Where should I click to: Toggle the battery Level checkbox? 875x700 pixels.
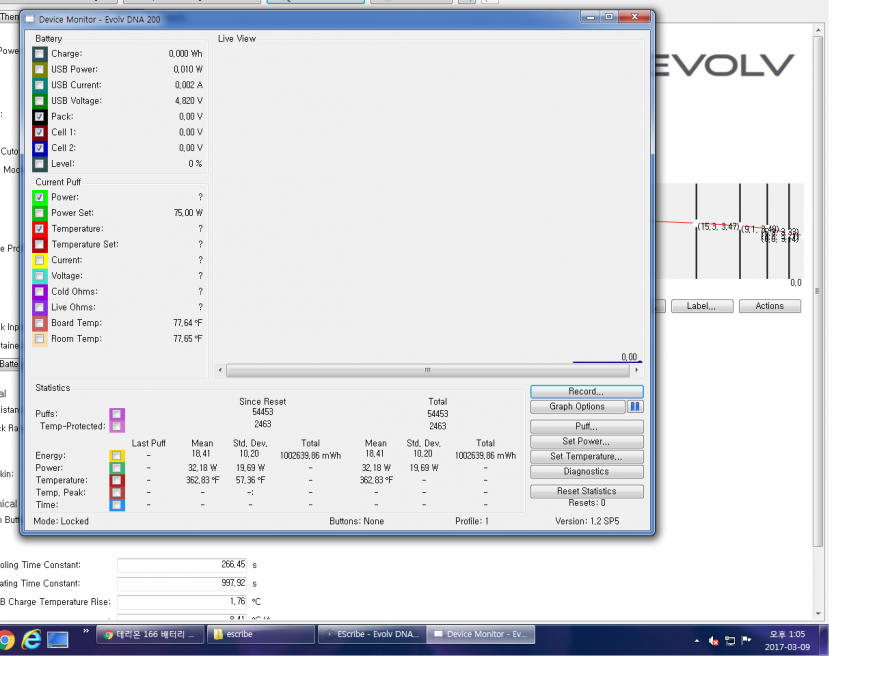39,164
